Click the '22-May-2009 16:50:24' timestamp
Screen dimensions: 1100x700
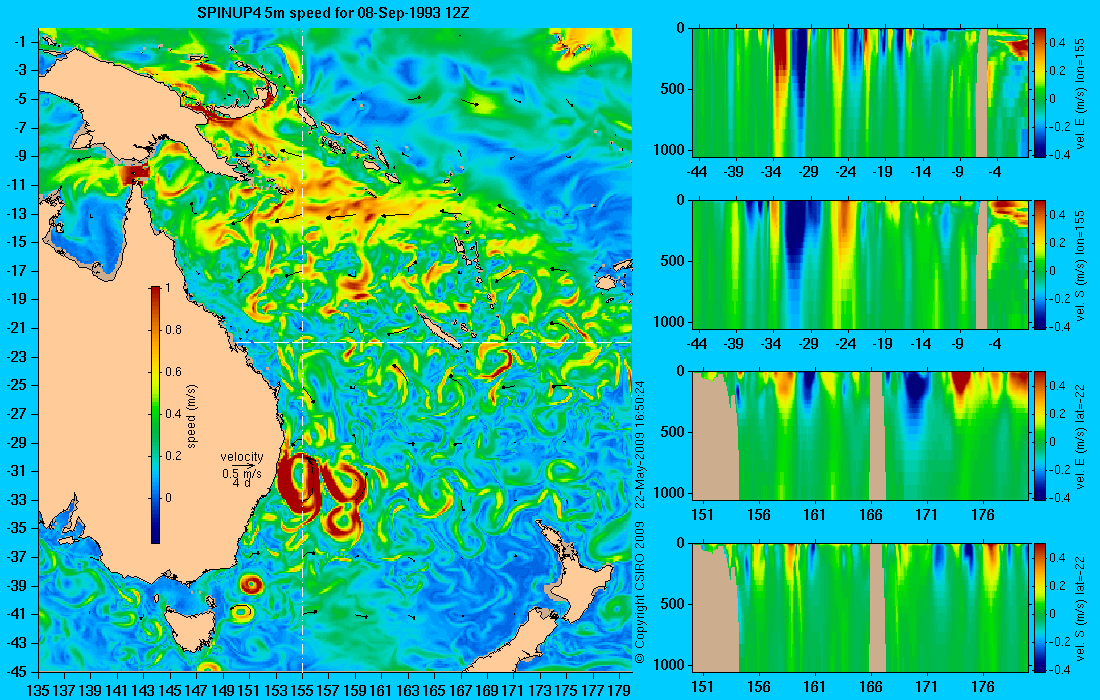click(639, 443)
